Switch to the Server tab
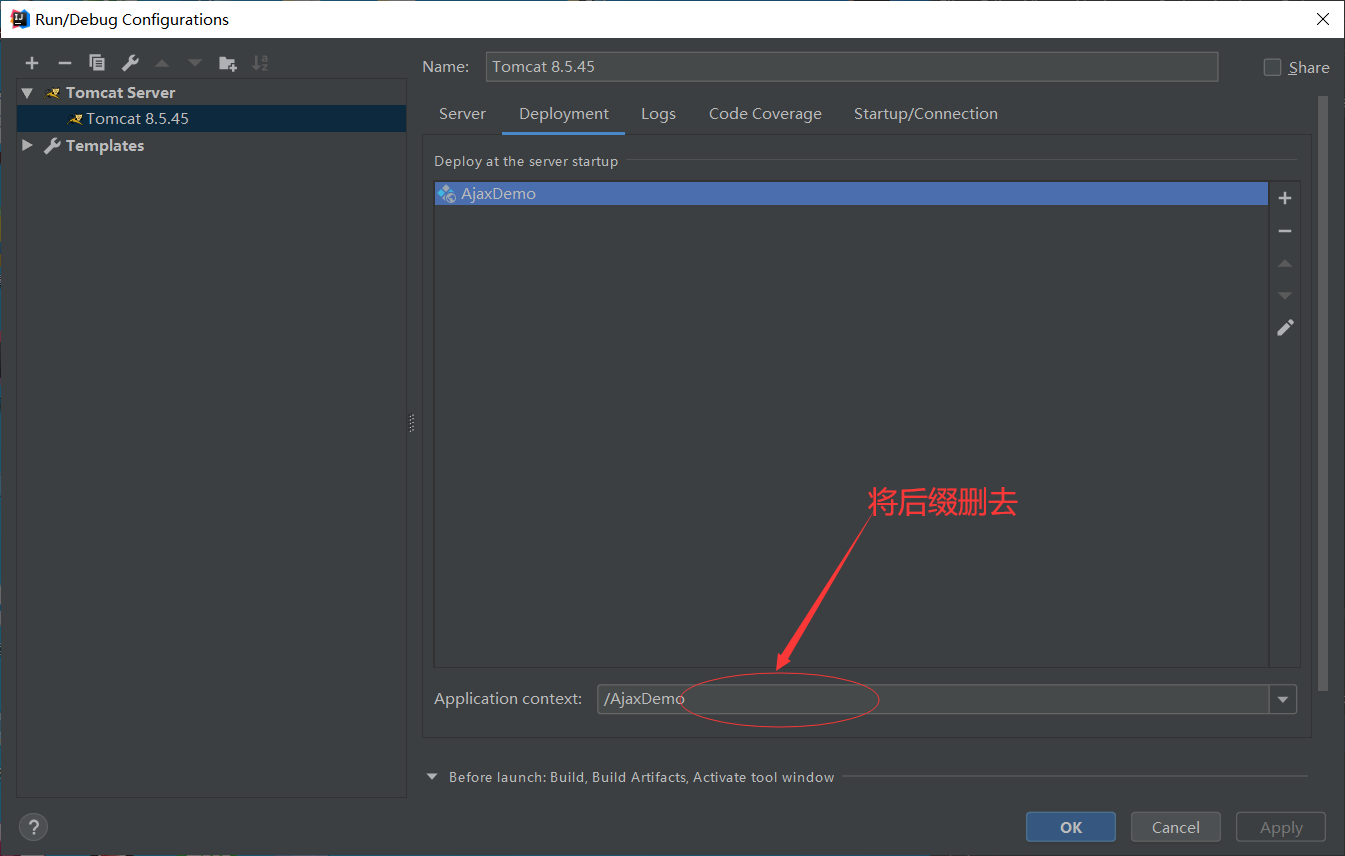Viewport: 1345px width, 856px height. (x=462, y=114)
